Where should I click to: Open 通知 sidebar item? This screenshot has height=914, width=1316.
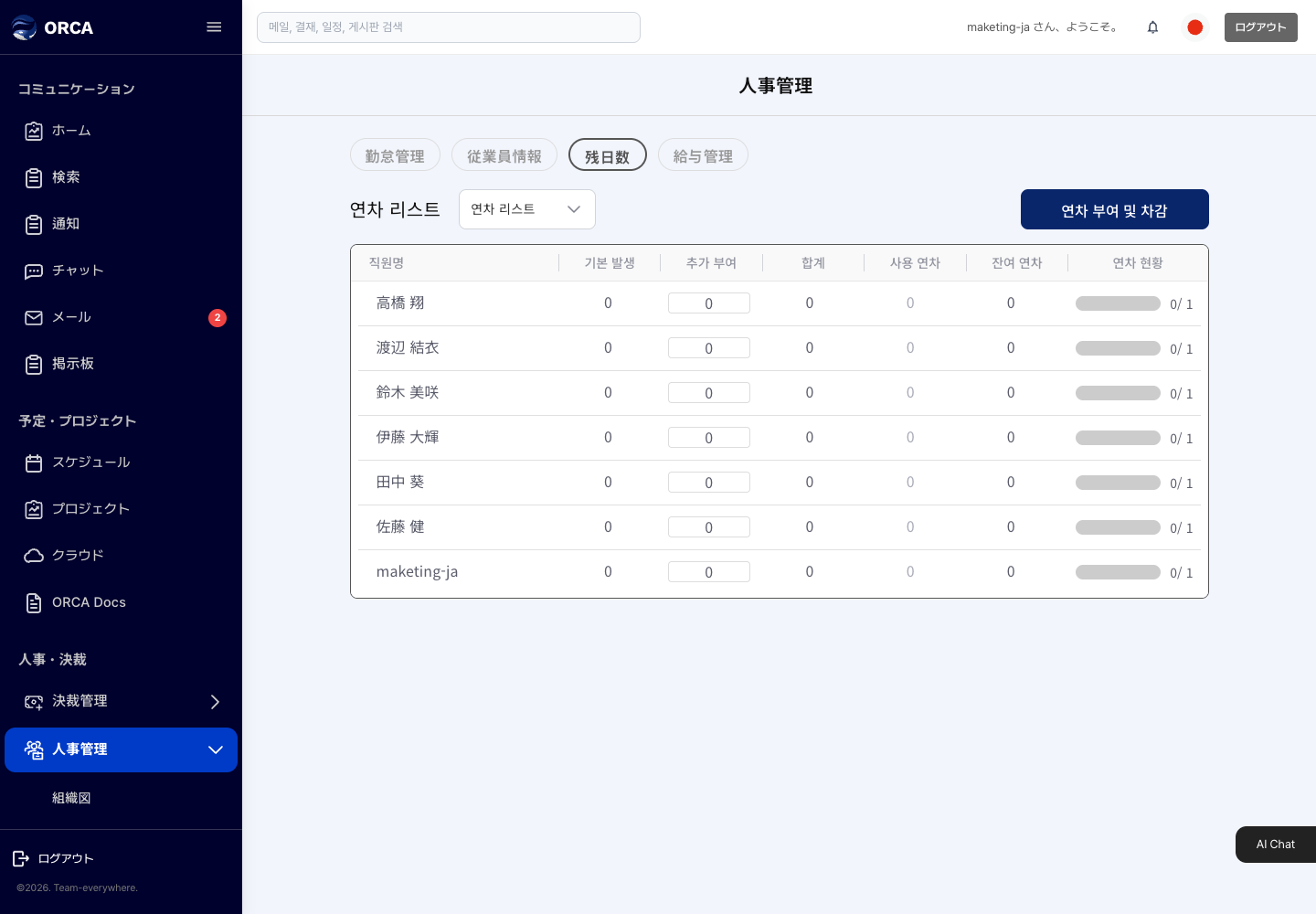(x=121, y=224)
